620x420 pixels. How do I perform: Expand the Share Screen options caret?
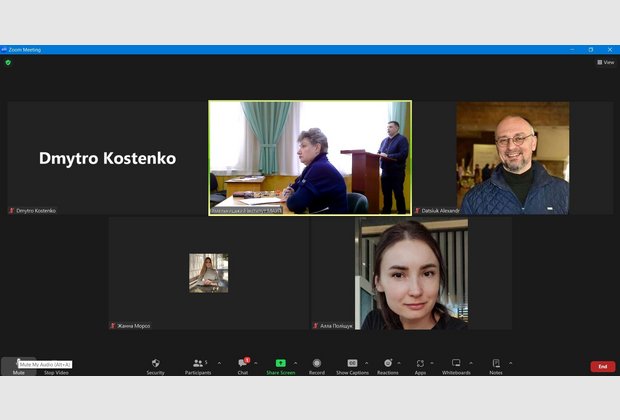[295, 363]
